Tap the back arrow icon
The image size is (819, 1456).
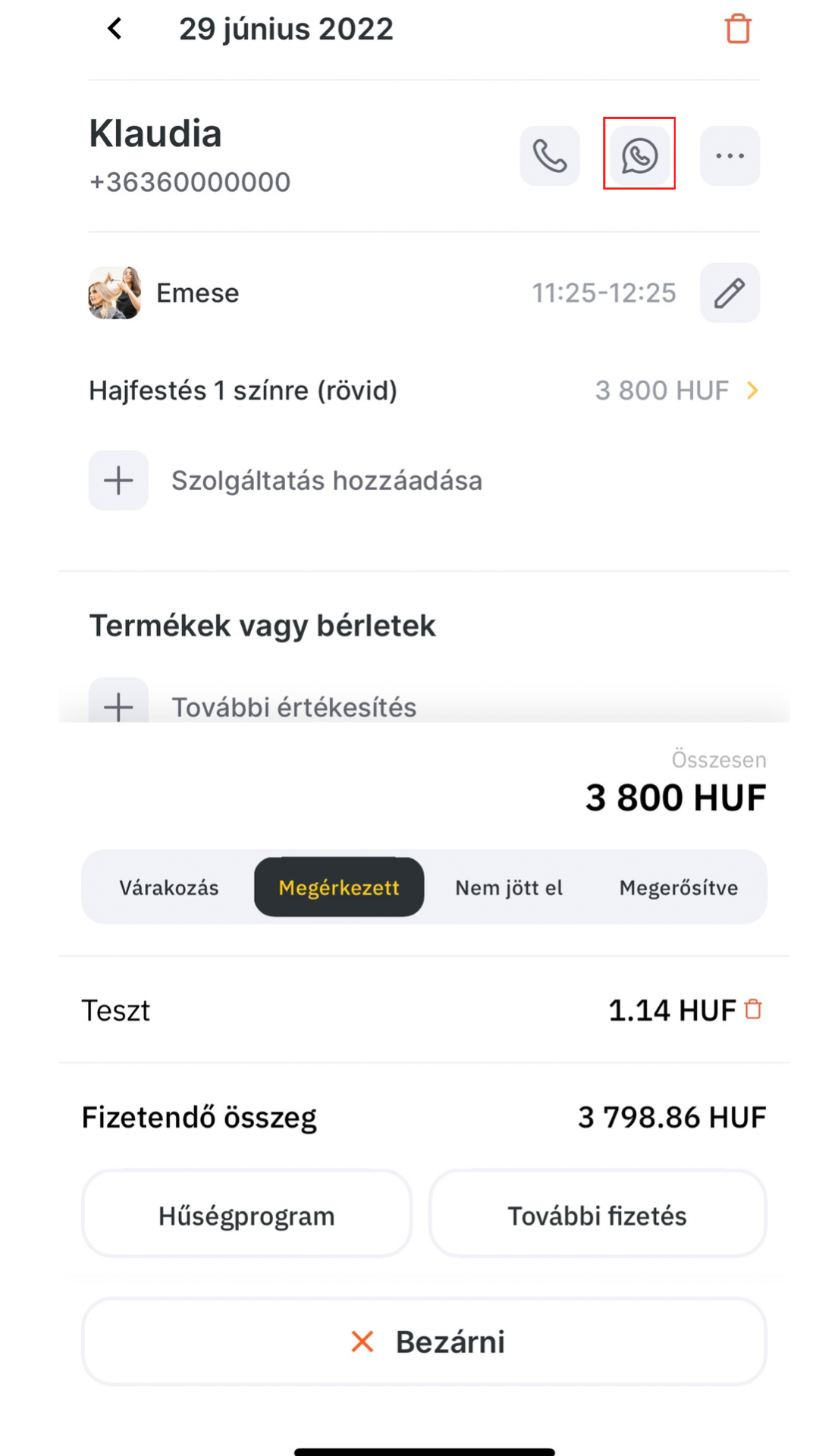pyautogui.click(x=115, y=29)
